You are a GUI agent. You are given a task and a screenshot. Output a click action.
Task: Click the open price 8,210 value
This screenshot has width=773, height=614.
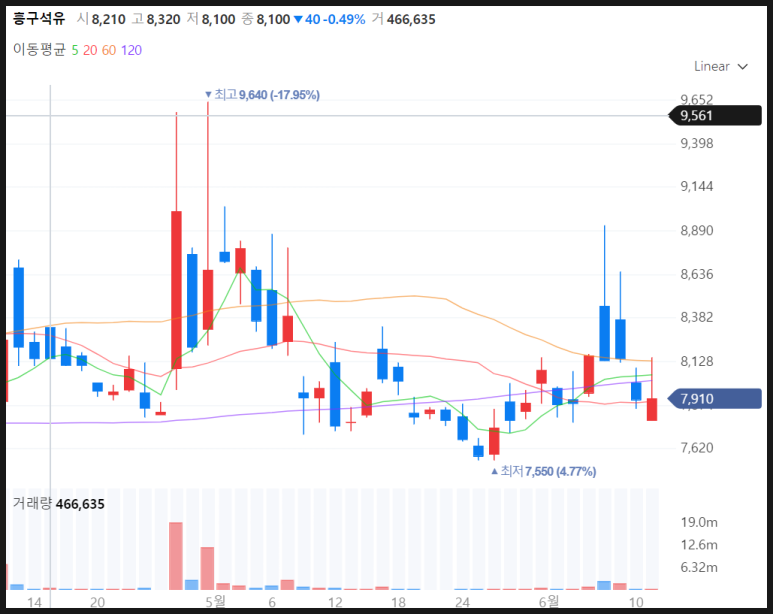tap(108, 19)
